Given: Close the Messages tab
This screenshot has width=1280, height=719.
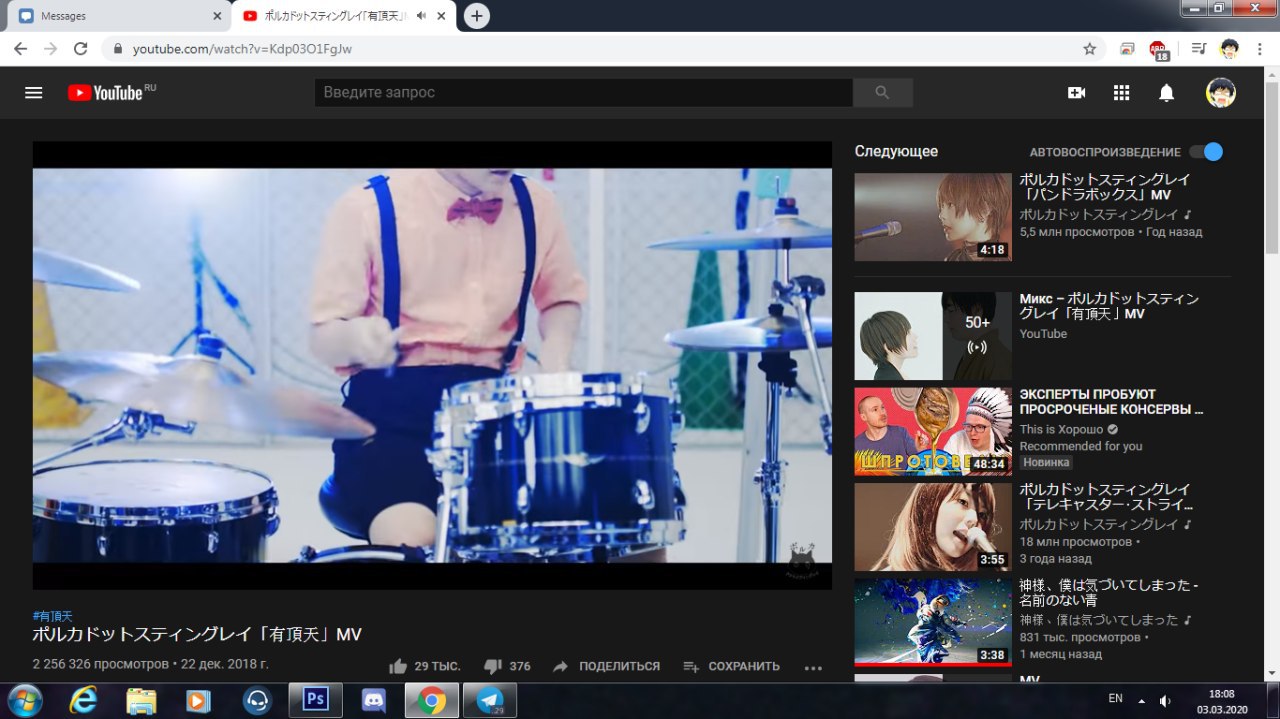Looking at the screenshot, I should point(217,16).
